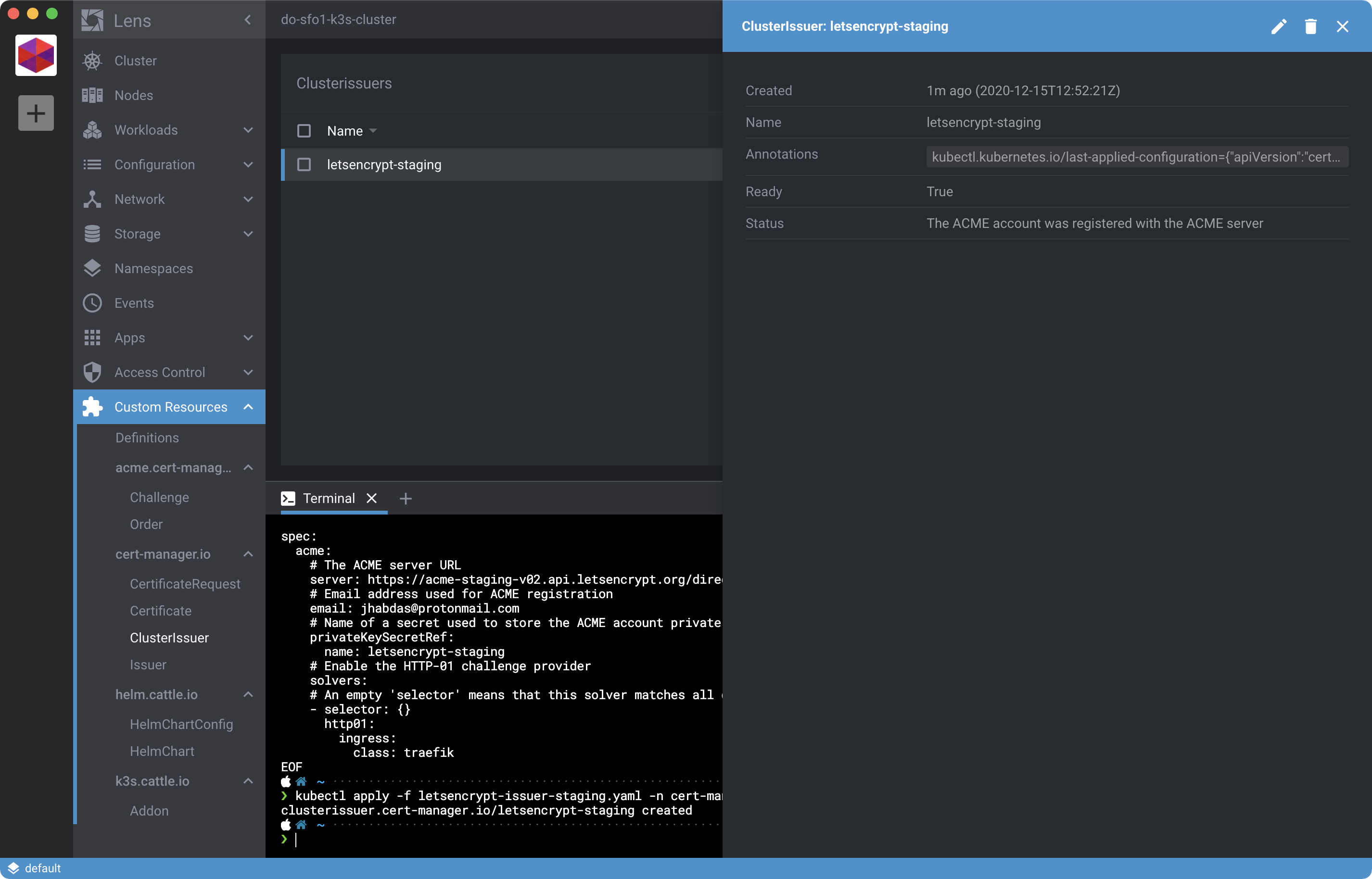The width and height of the screenshot is (1372, 879).
Task: Click the Workloads cubes icon
Action: (92, 129)
